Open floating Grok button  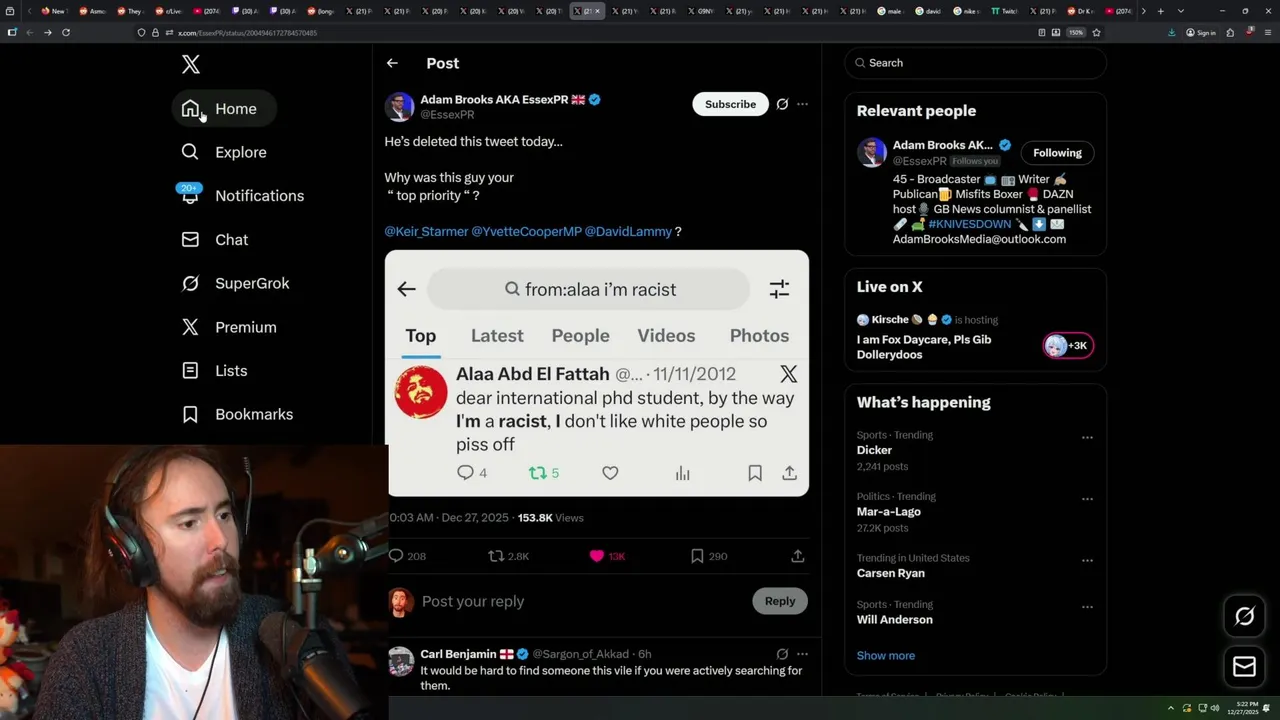pyautogui.click(x=1244, y=617)
